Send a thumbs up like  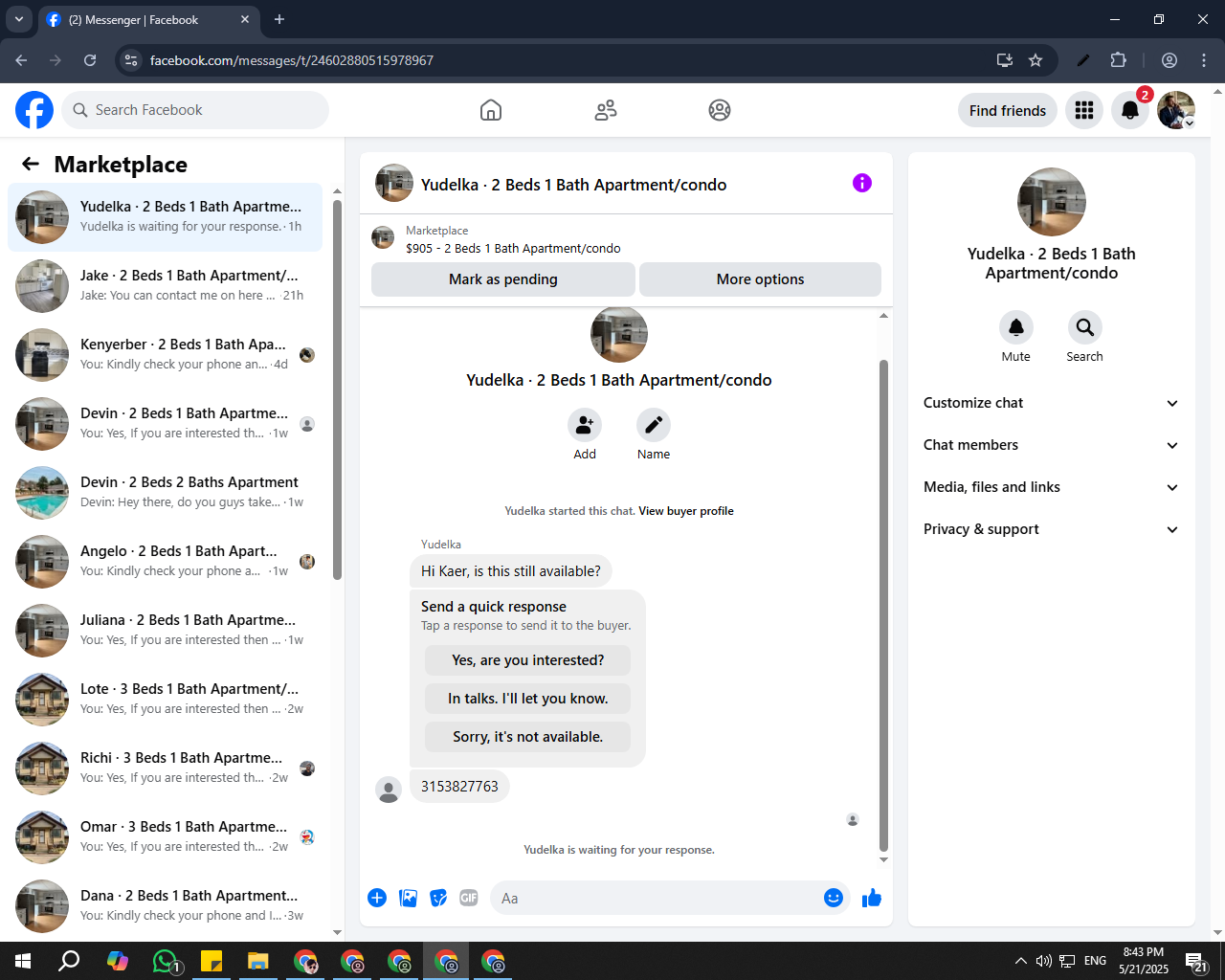tap(872, 898)
